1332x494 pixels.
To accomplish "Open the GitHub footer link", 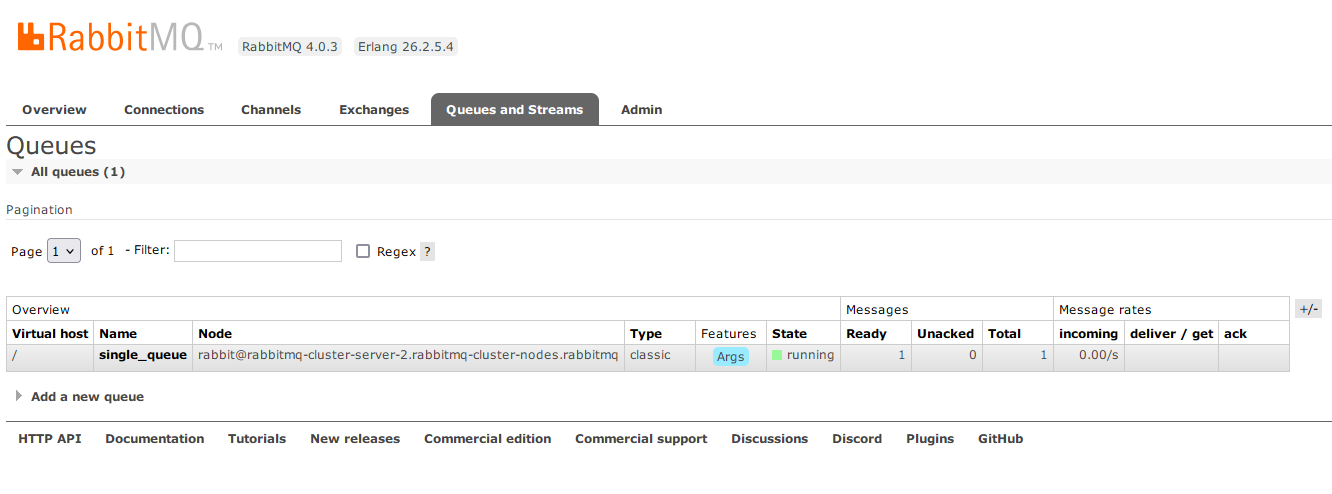I will 1000,439.
